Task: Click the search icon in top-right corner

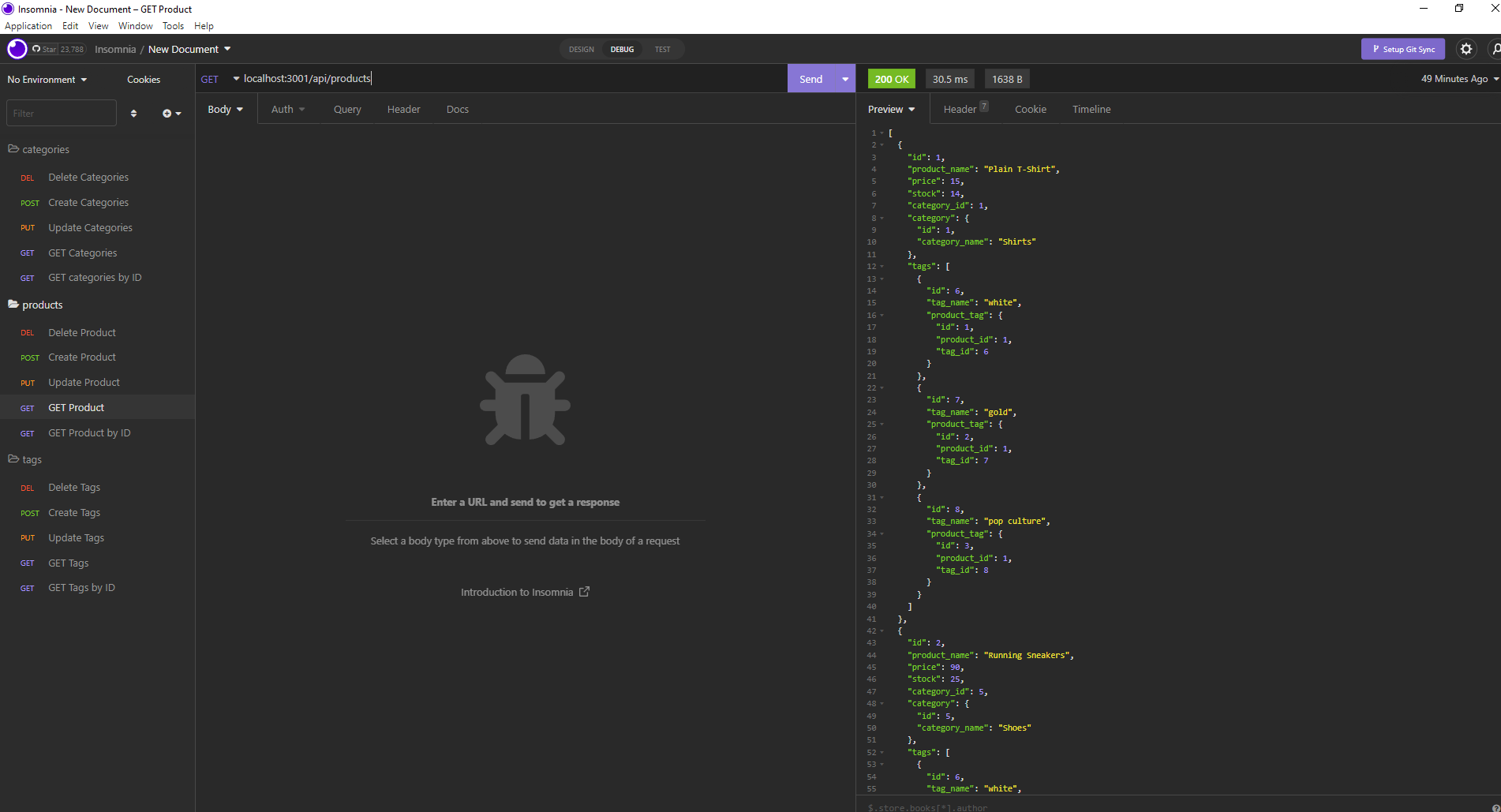Action: click(x=1495, y=49)
